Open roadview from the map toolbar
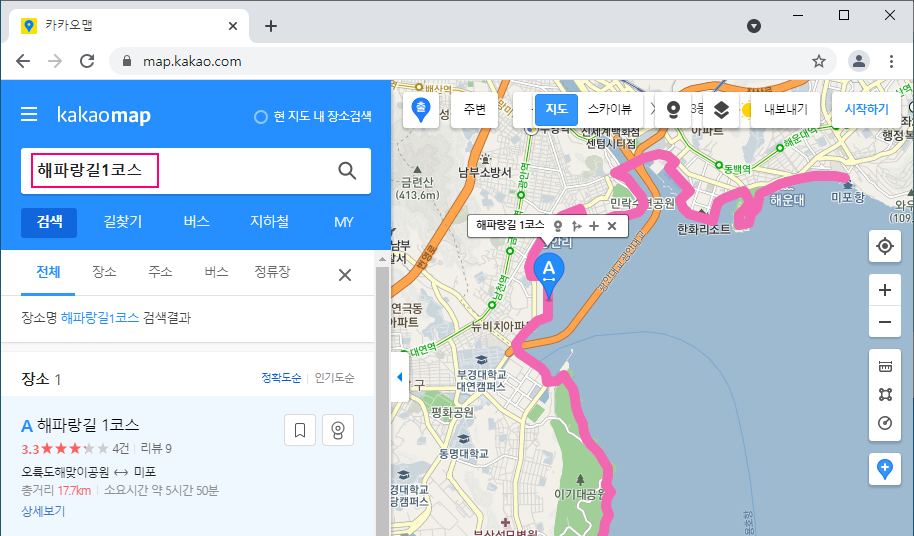914x536 pixels. pyautogui.click(x=673, y=110)
